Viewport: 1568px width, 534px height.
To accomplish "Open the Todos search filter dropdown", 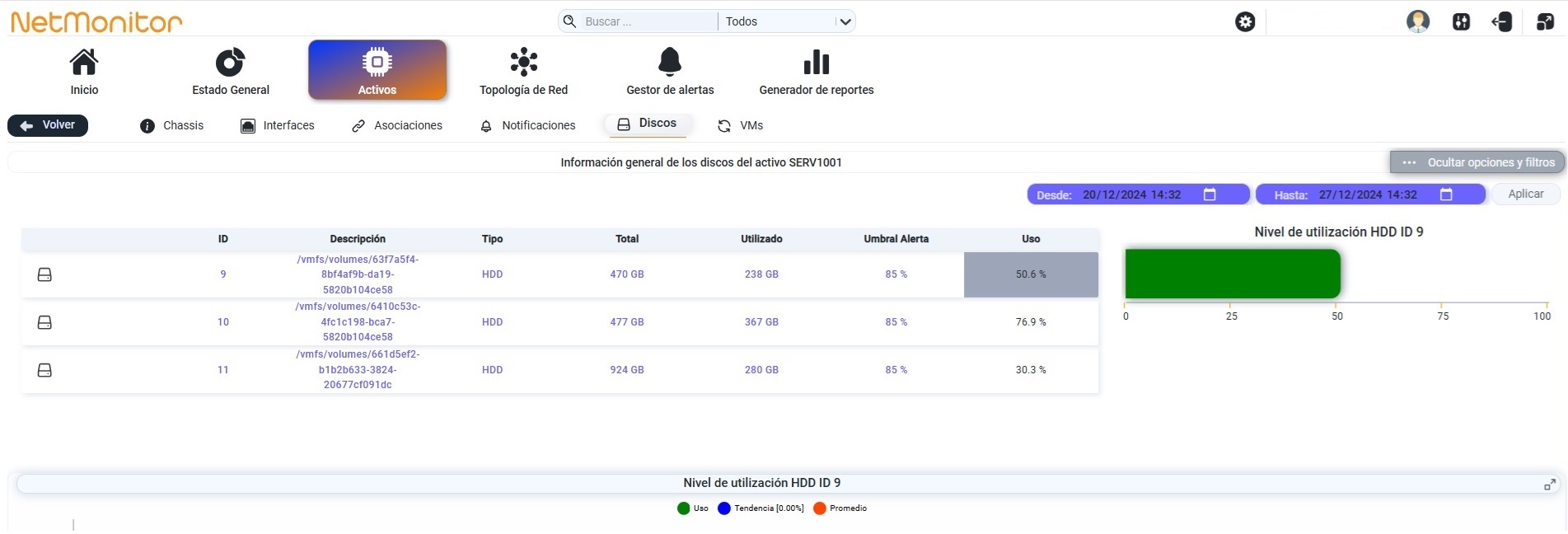I will click(787, 21).
